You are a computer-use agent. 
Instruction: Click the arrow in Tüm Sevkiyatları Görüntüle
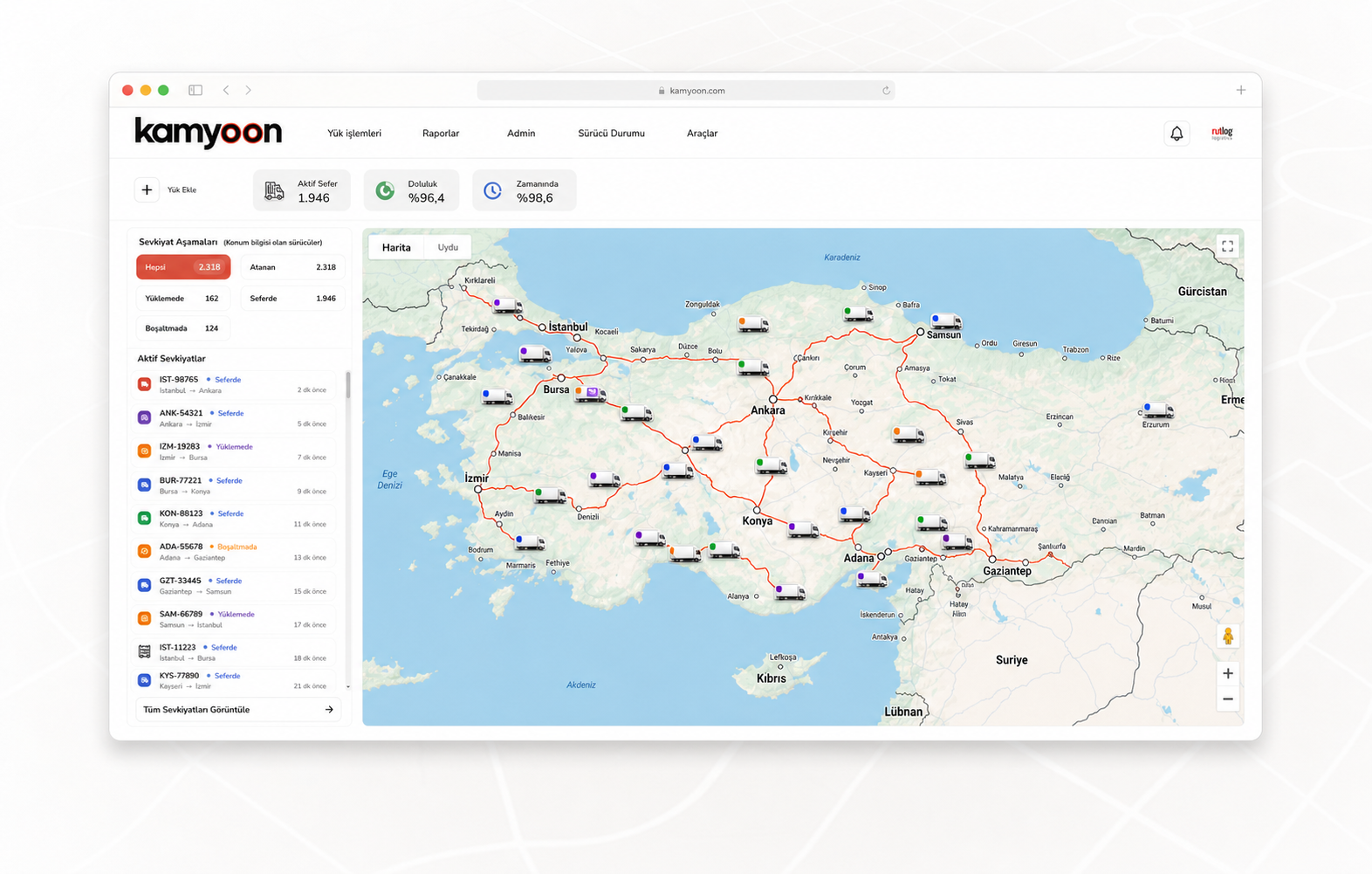(329, 710)
